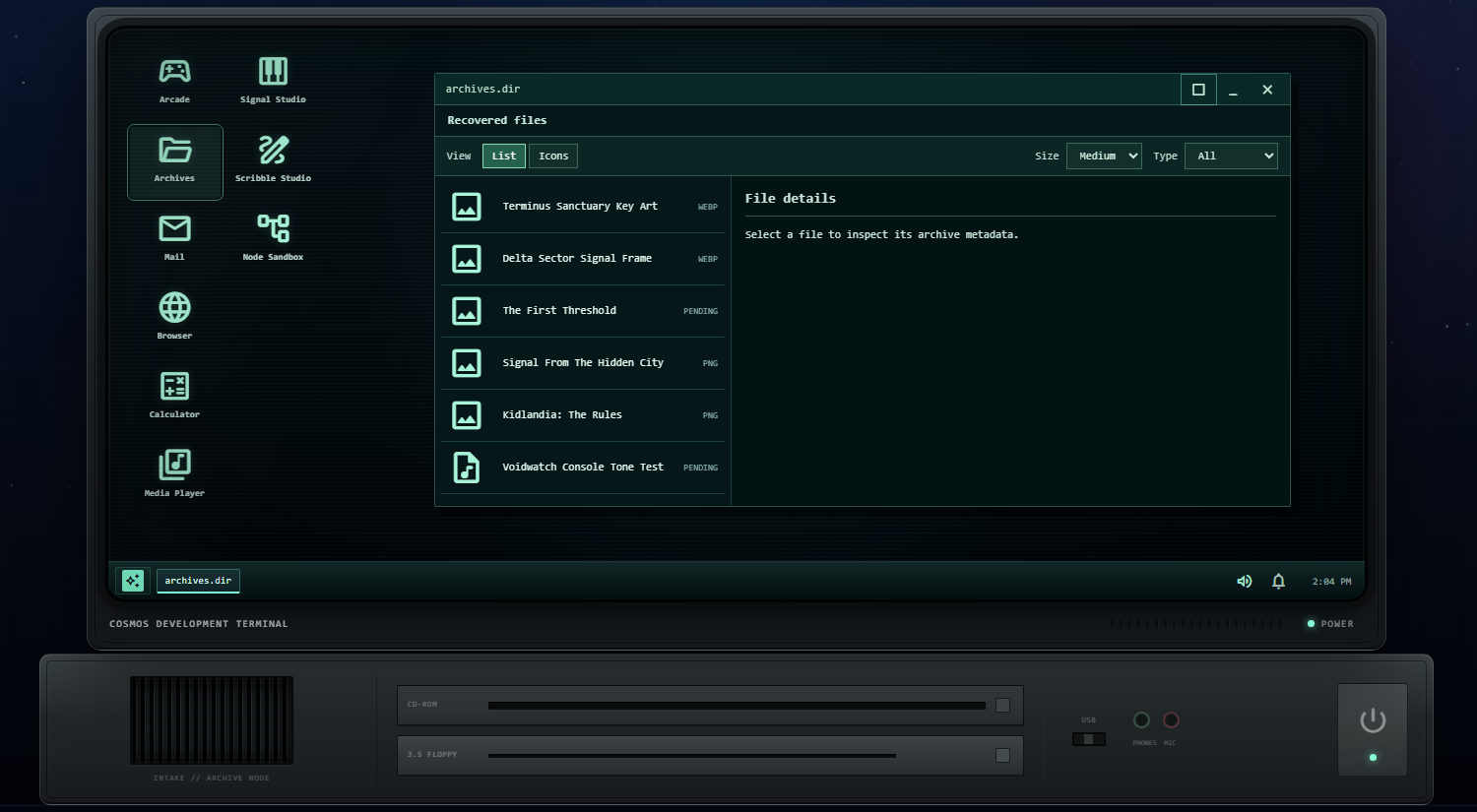
Task: Select Signal From The Hidden City file
Action: point(583,363)
